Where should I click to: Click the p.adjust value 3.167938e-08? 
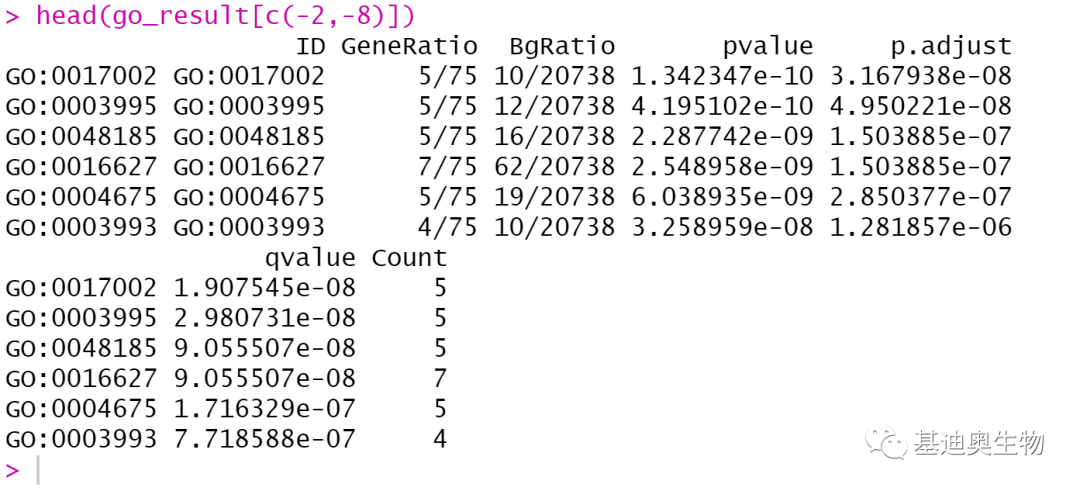coord(920,76)
